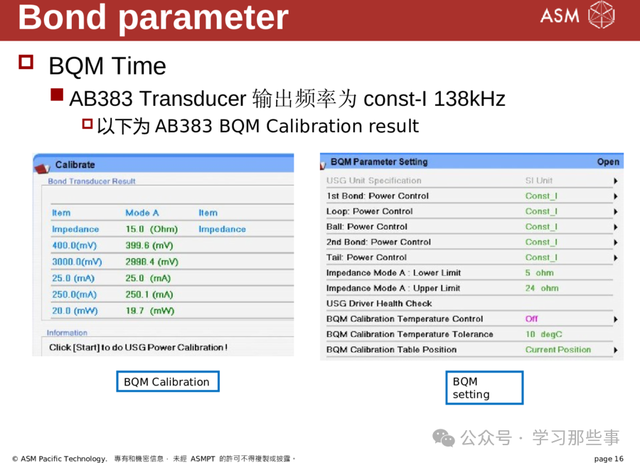
Task: Click the BQM setting label box
Action: coord(484,388)
